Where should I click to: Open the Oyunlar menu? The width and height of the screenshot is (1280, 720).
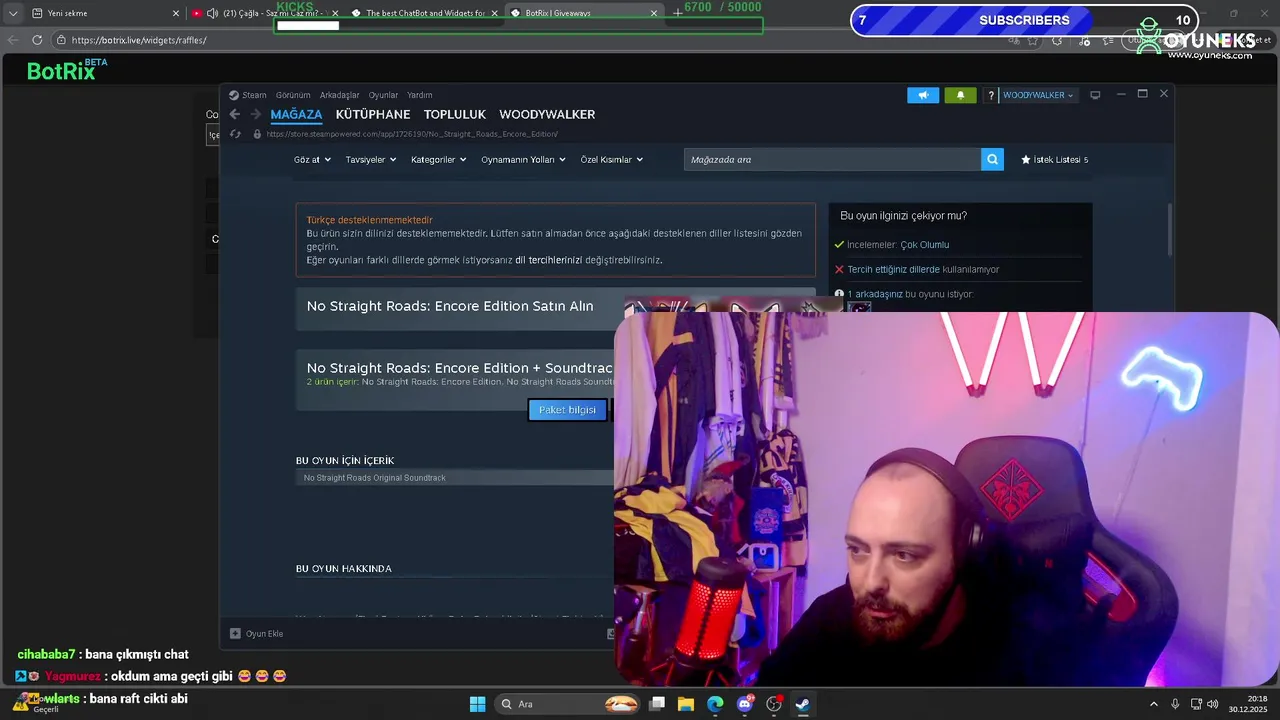tap(383, 95)
